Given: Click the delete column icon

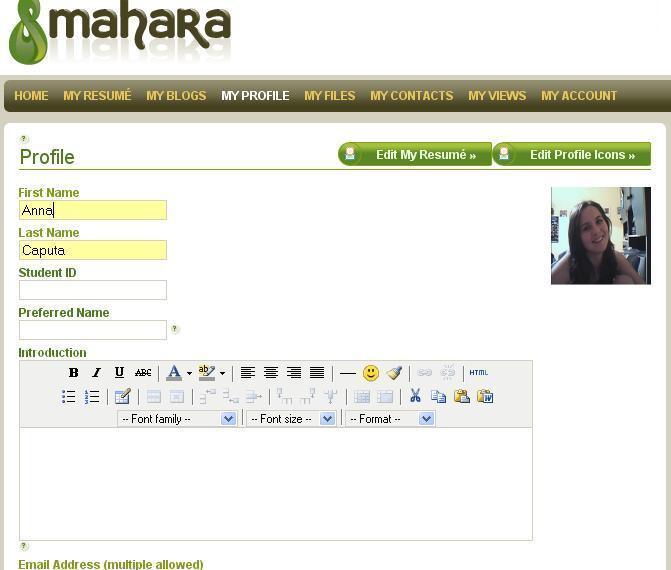Looking at the screenshot, I should pyautogui.click(x=331, y=396).
